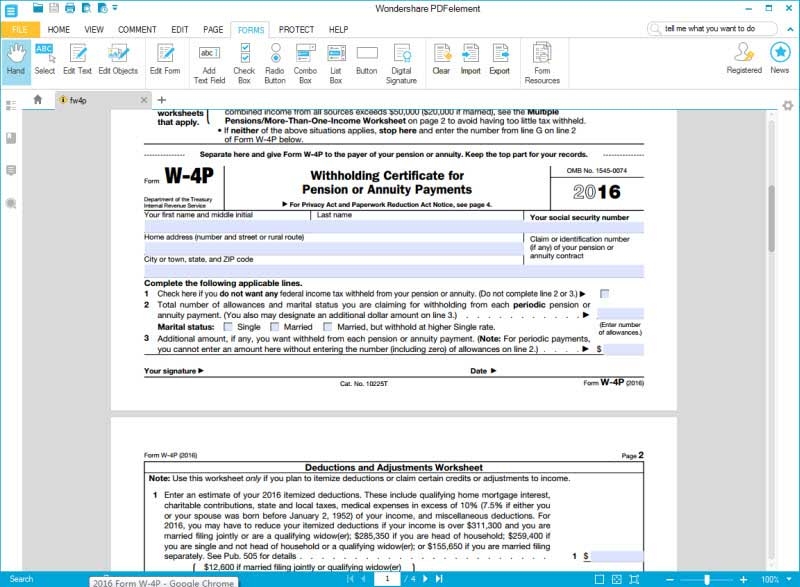
Task: Open the FILE menu
Action: pos(20,30)
